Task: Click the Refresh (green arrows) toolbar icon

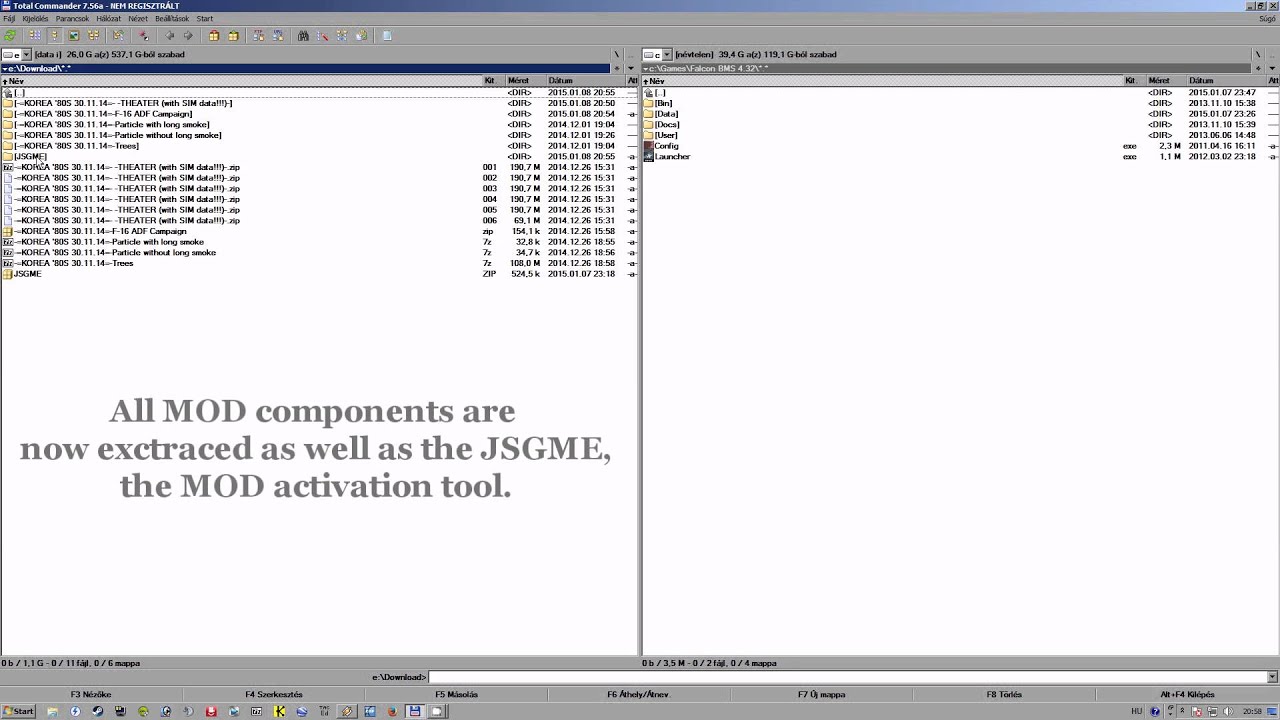Action: [x=9, y=35]
